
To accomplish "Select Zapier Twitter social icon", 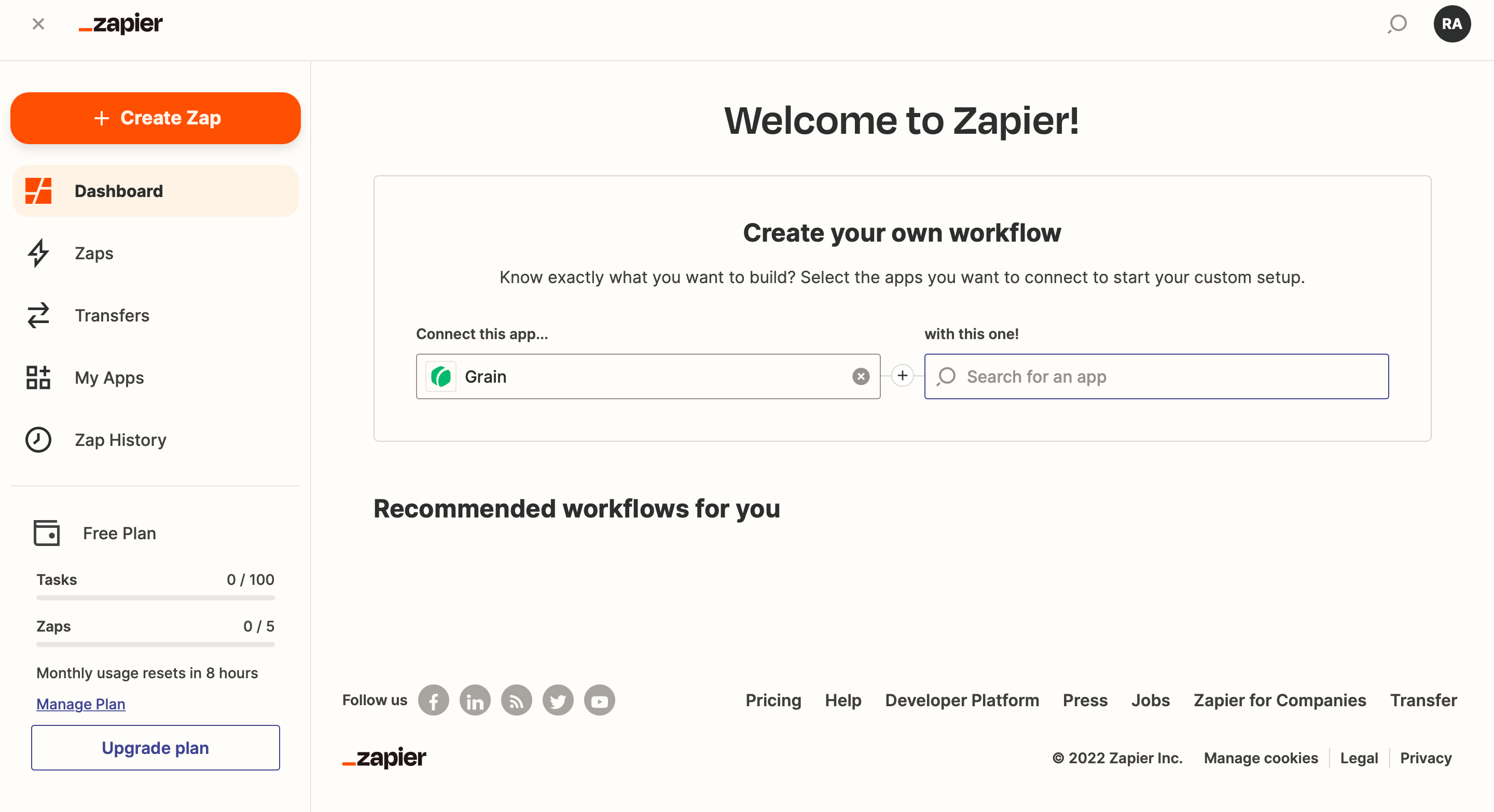I will (x=557, y=700).
